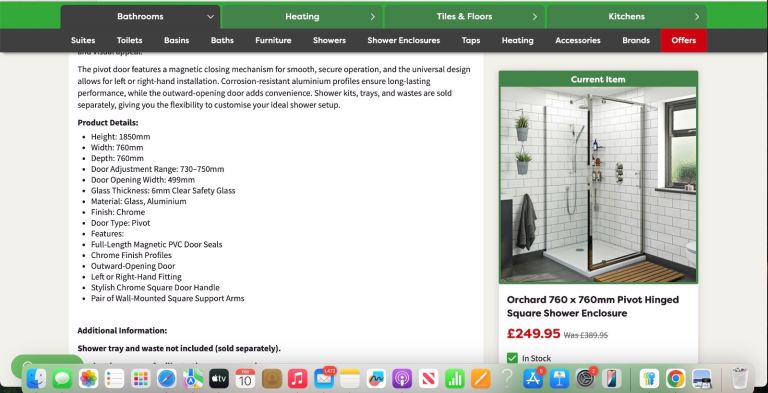This screenshot has width=768, height=393.
Task: Open Calendar showing date 10
Action: click(x=245, y=378)
